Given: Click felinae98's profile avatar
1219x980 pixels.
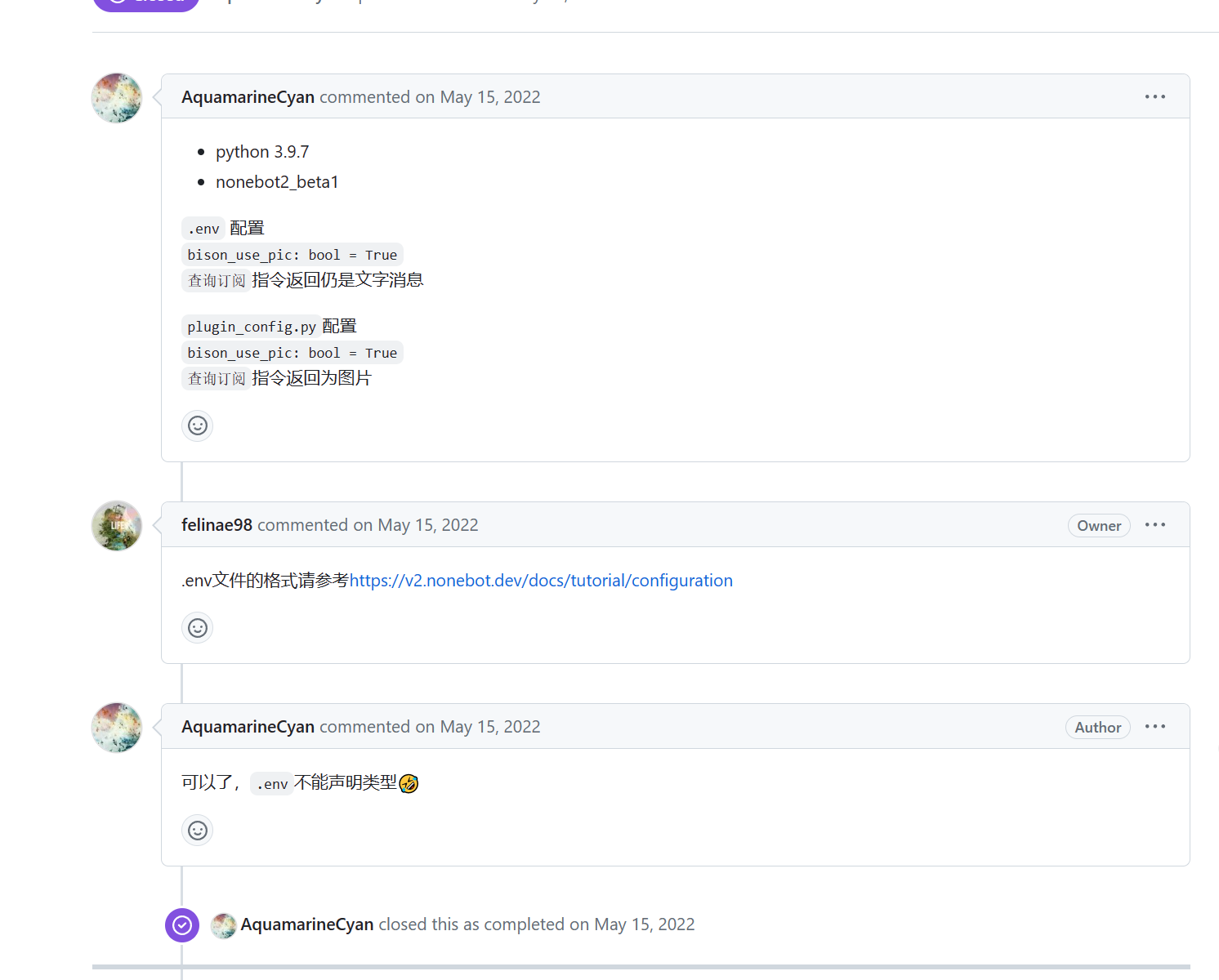Looking at the screenshot, I should pos(117,526).
